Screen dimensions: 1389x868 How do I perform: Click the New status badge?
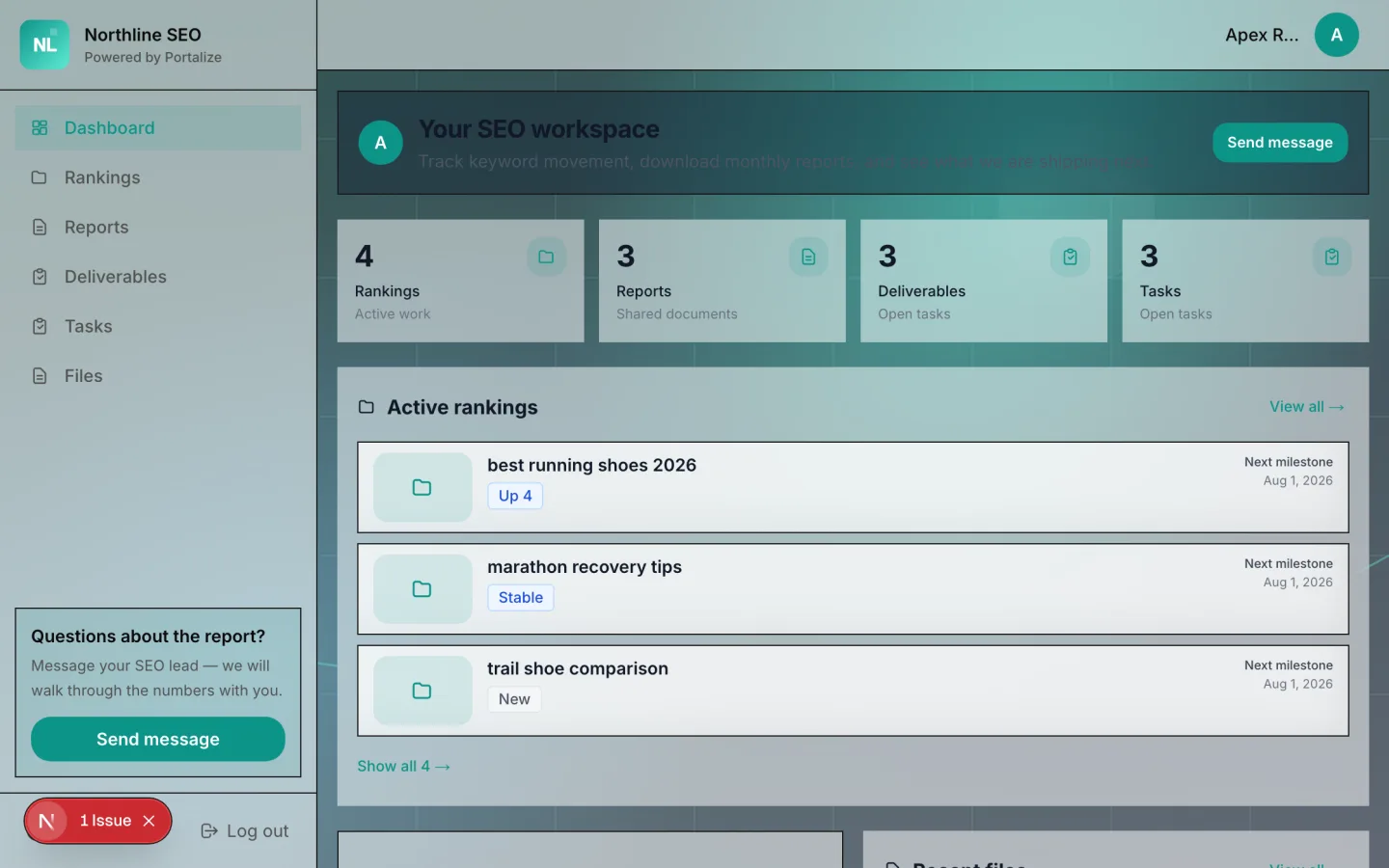[x=514, y=699]
